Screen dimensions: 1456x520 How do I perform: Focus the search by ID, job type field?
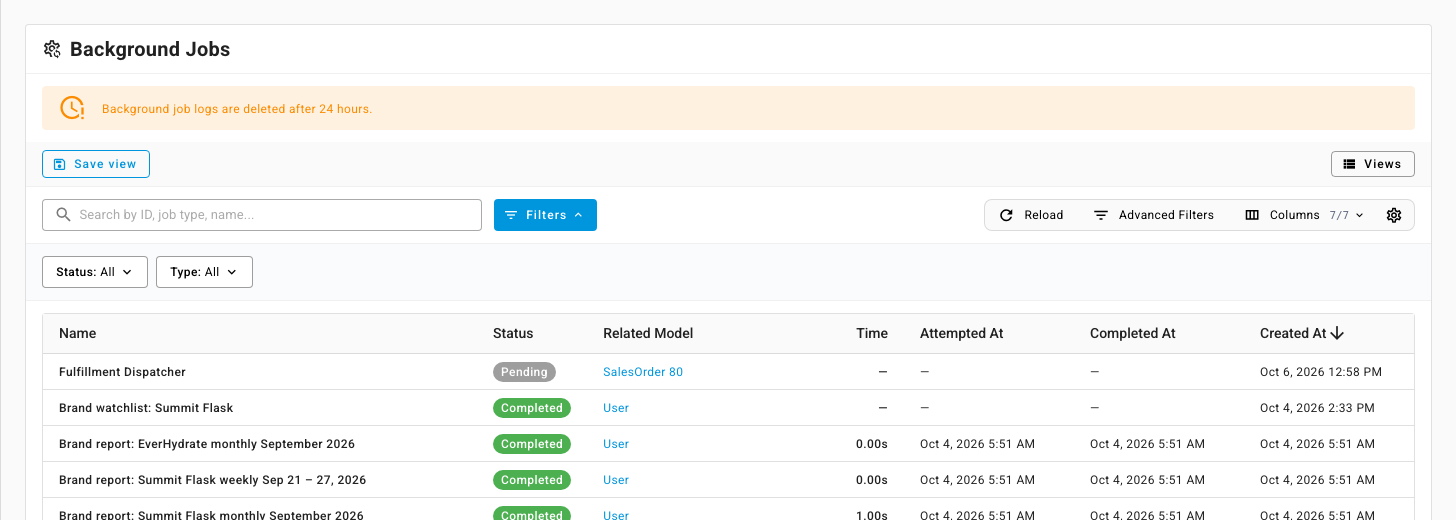262,215
